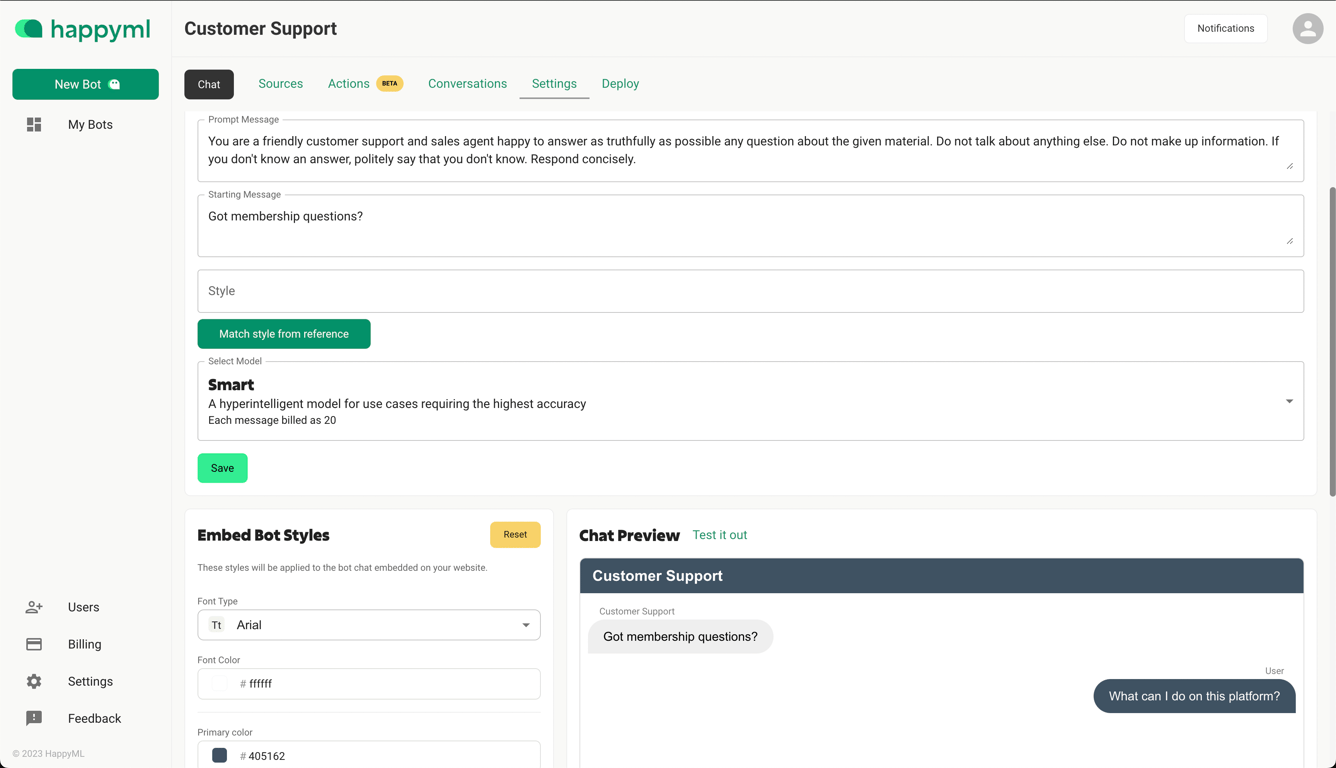This screenshot has width=1336, height=768.
Task: Open the Deploy tab
Action: pyautogui.click(x=620, y=84)
